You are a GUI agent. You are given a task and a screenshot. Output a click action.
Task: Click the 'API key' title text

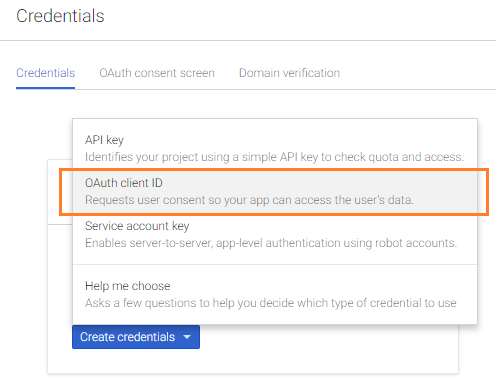click(104, 140)
